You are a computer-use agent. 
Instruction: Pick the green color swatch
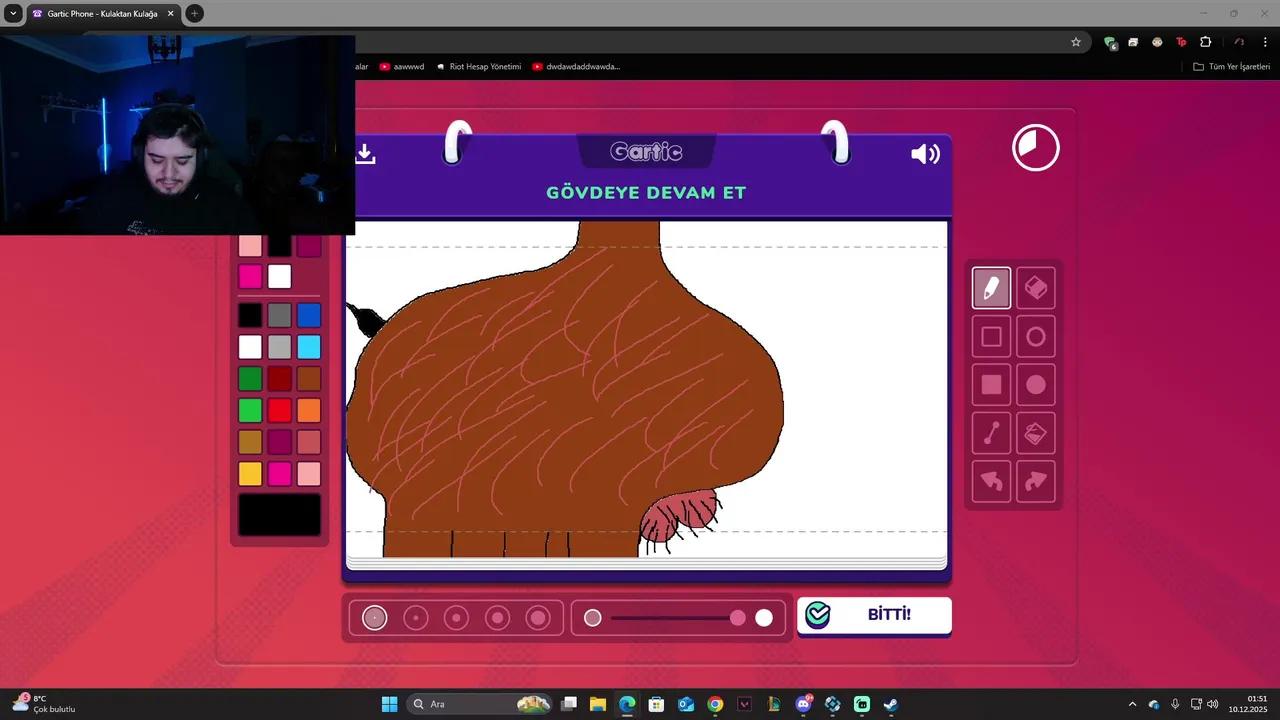(250, 410)
